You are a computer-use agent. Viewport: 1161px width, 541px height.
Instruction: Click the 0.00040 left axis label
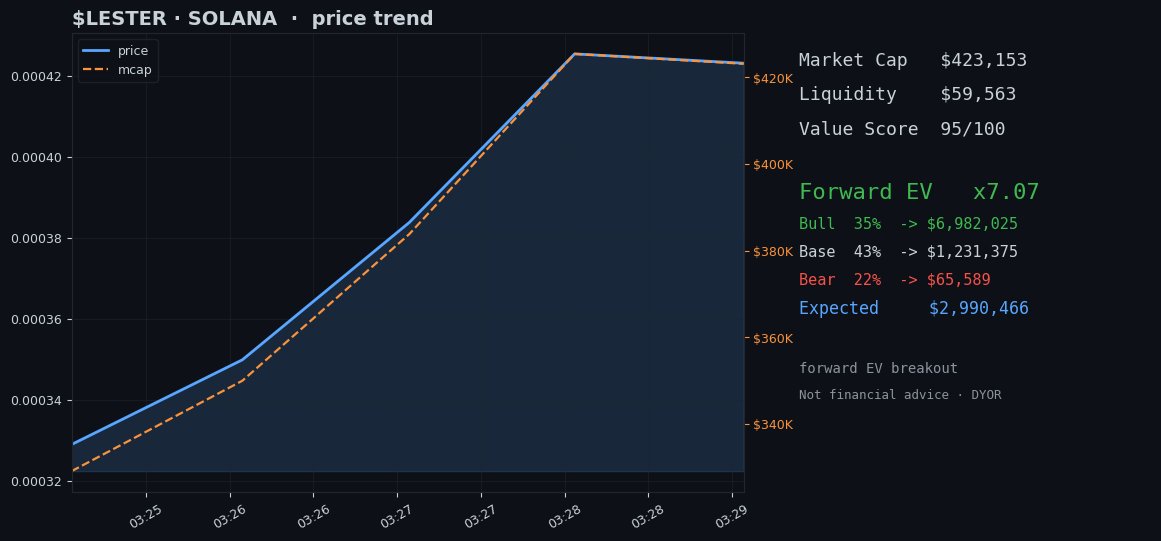tap(36, 158)
